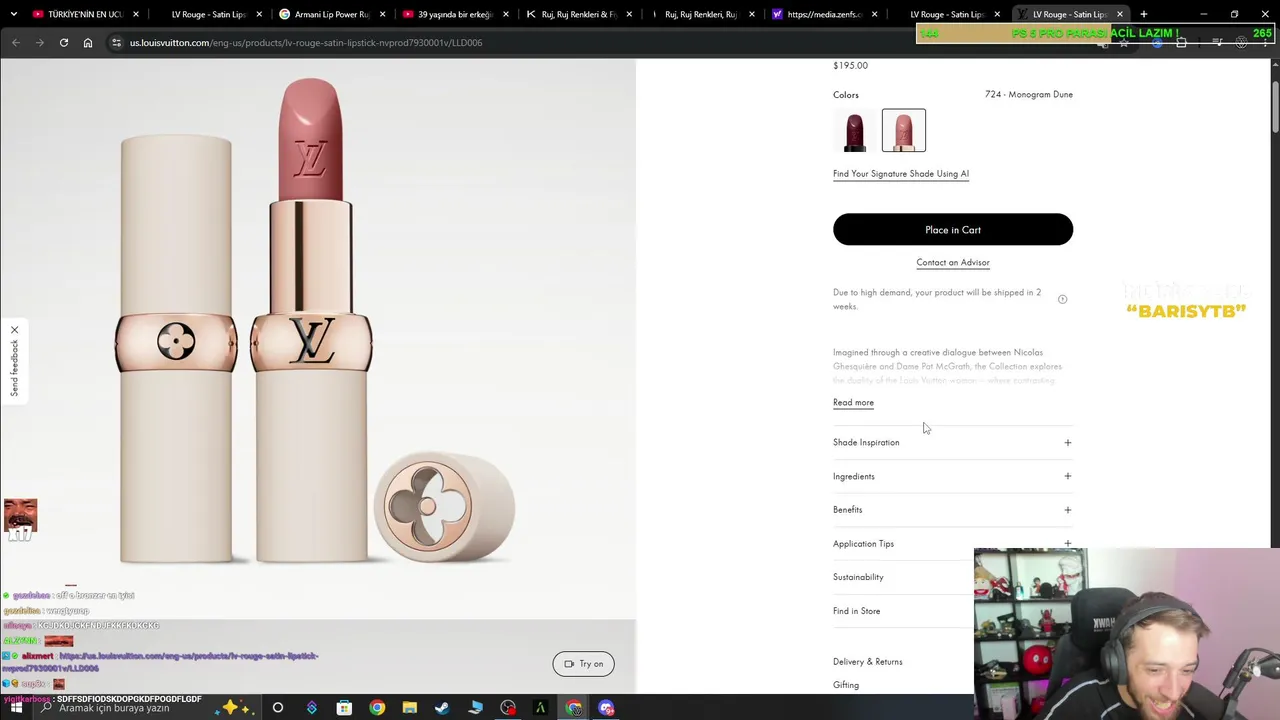Launch Microsoft Store from the taskbar

pyautogui.click(x=344, y=708)
